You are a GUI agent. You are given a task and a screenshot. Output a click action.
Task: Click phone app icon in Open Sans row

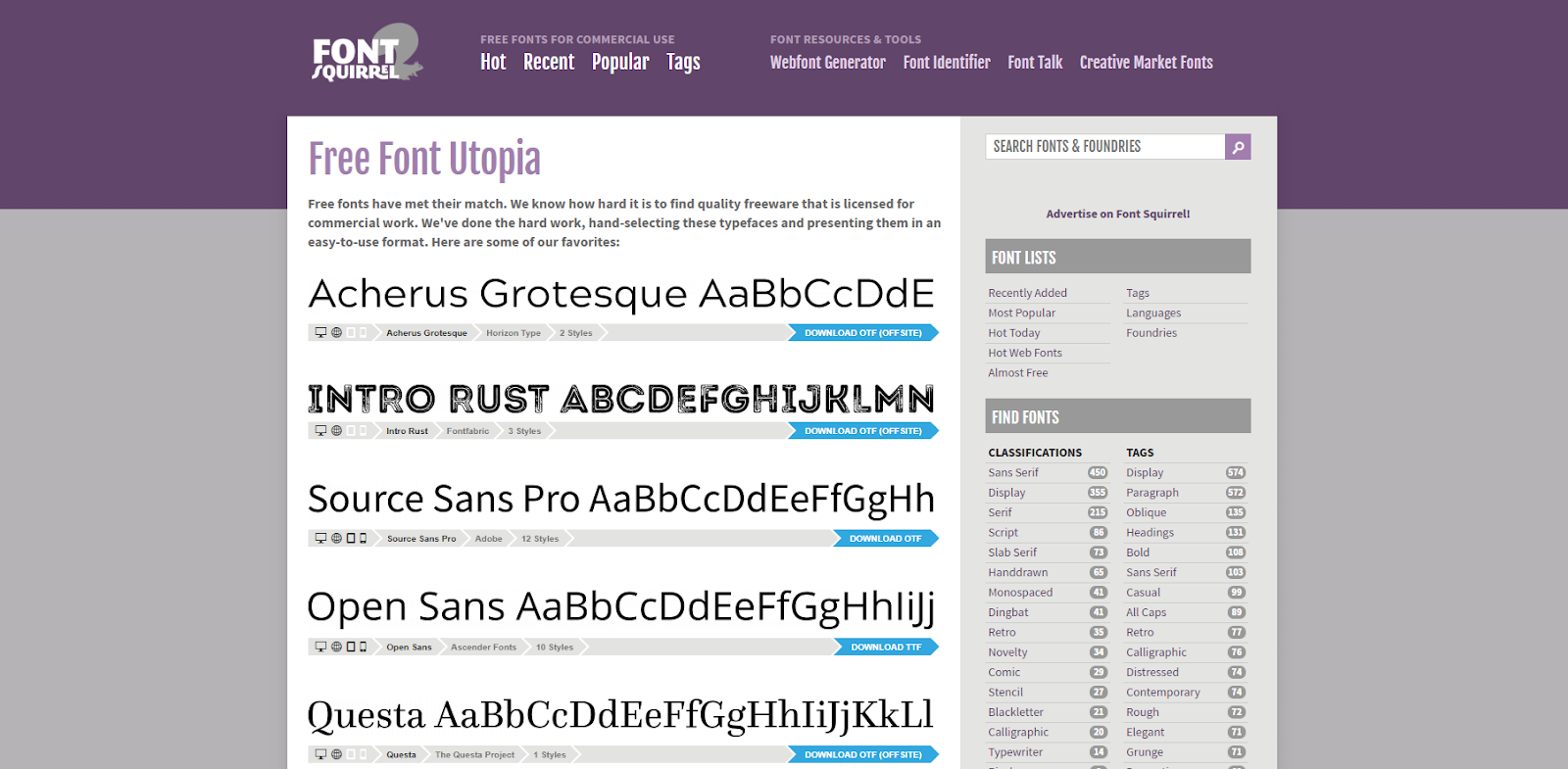click(x=363, y=647)
